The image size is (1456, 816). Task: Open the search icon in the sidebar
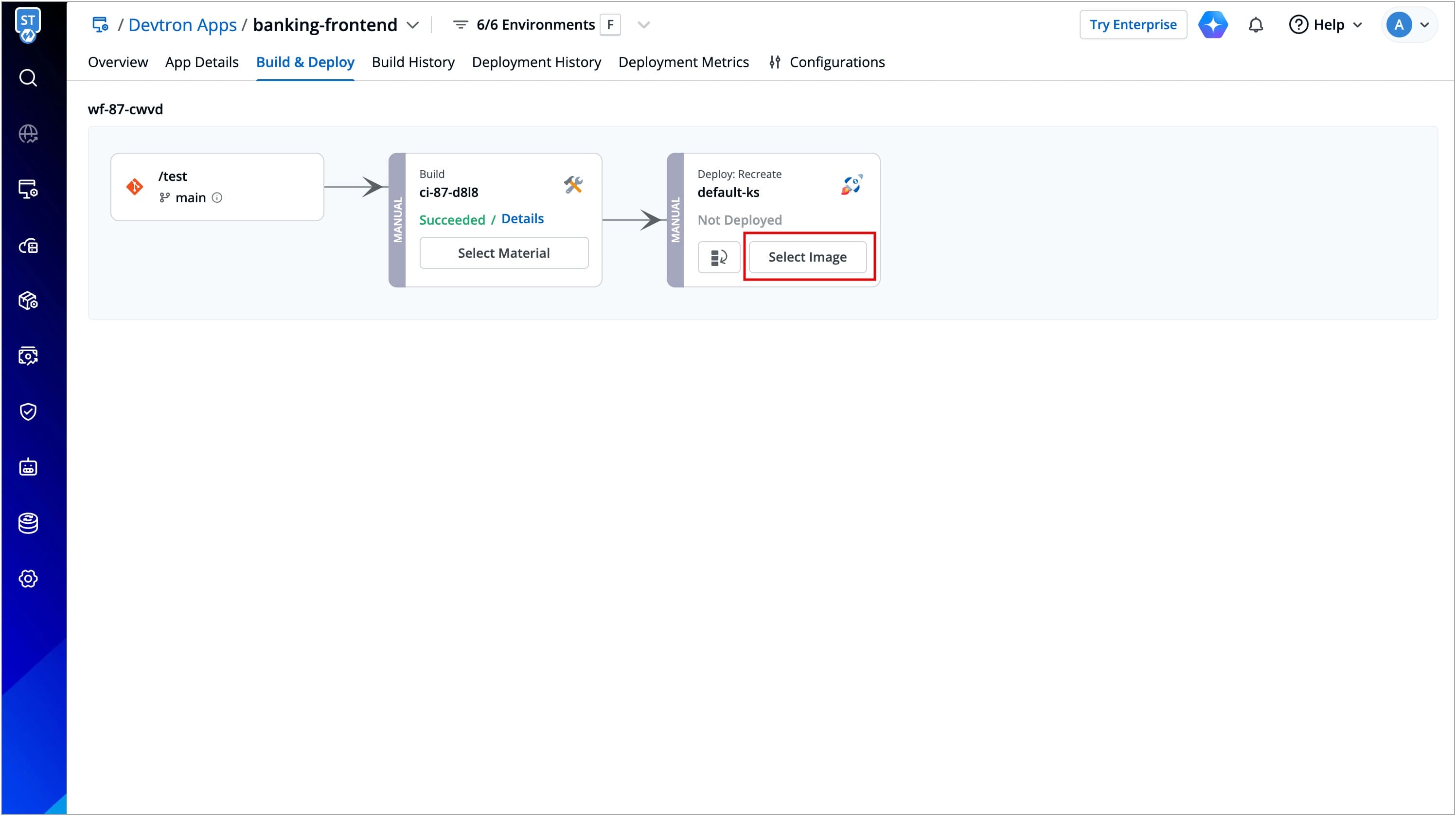click(x=28, y=77)
